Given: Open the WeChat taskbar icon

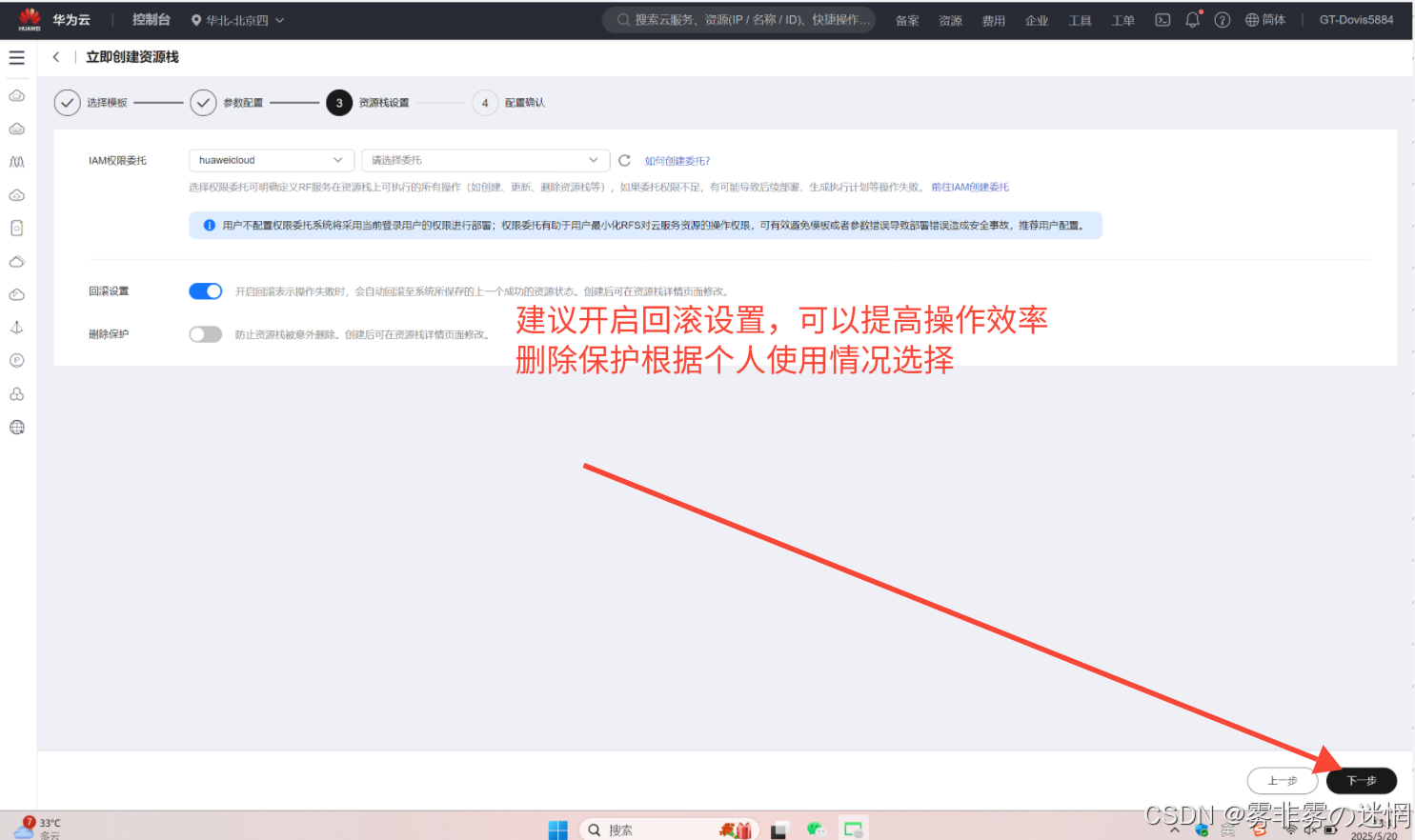Looking at the screenshot, I should 816,830.
